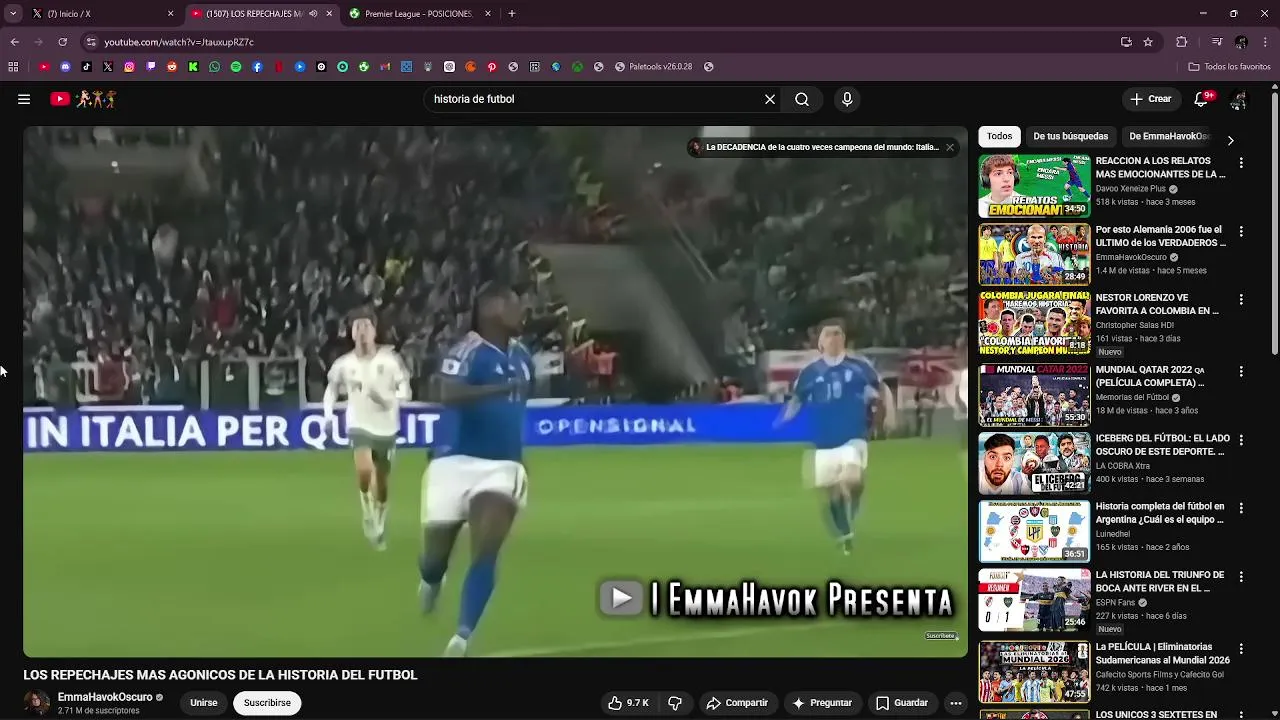
Task: Dismiss the Italia DECADENCIA info card
Action: (950, 147)
